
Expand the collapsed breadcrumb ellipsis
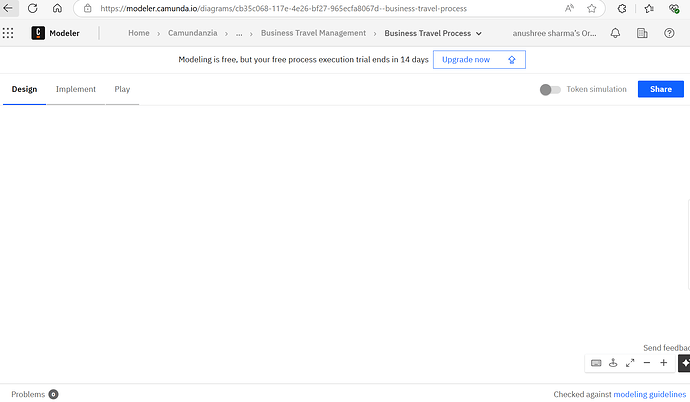[239, 33]
